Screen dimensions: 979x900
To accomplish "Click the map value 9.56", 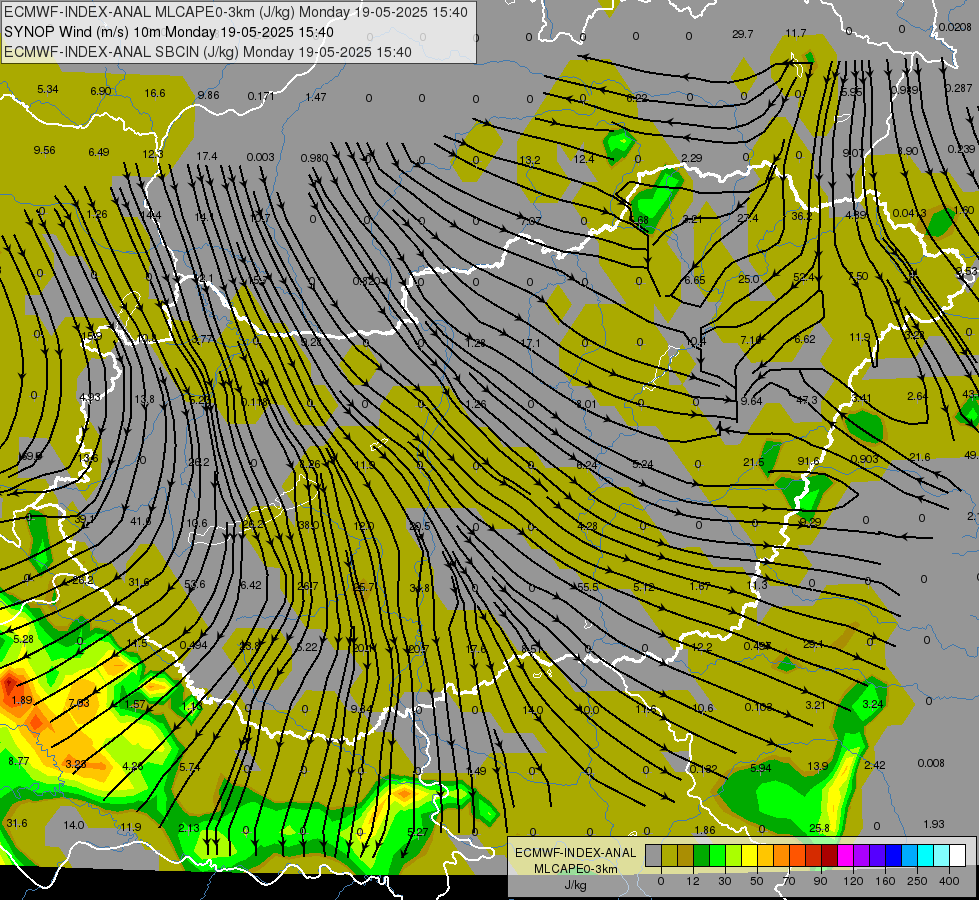I will [x=44, y=151].
